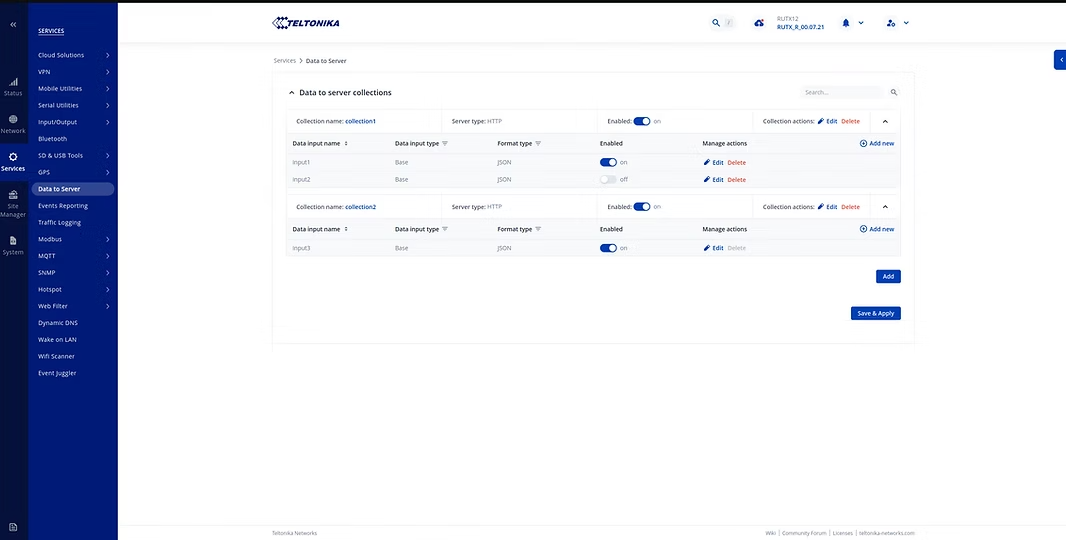Open the Status section in sidebar

click(13, 86)
